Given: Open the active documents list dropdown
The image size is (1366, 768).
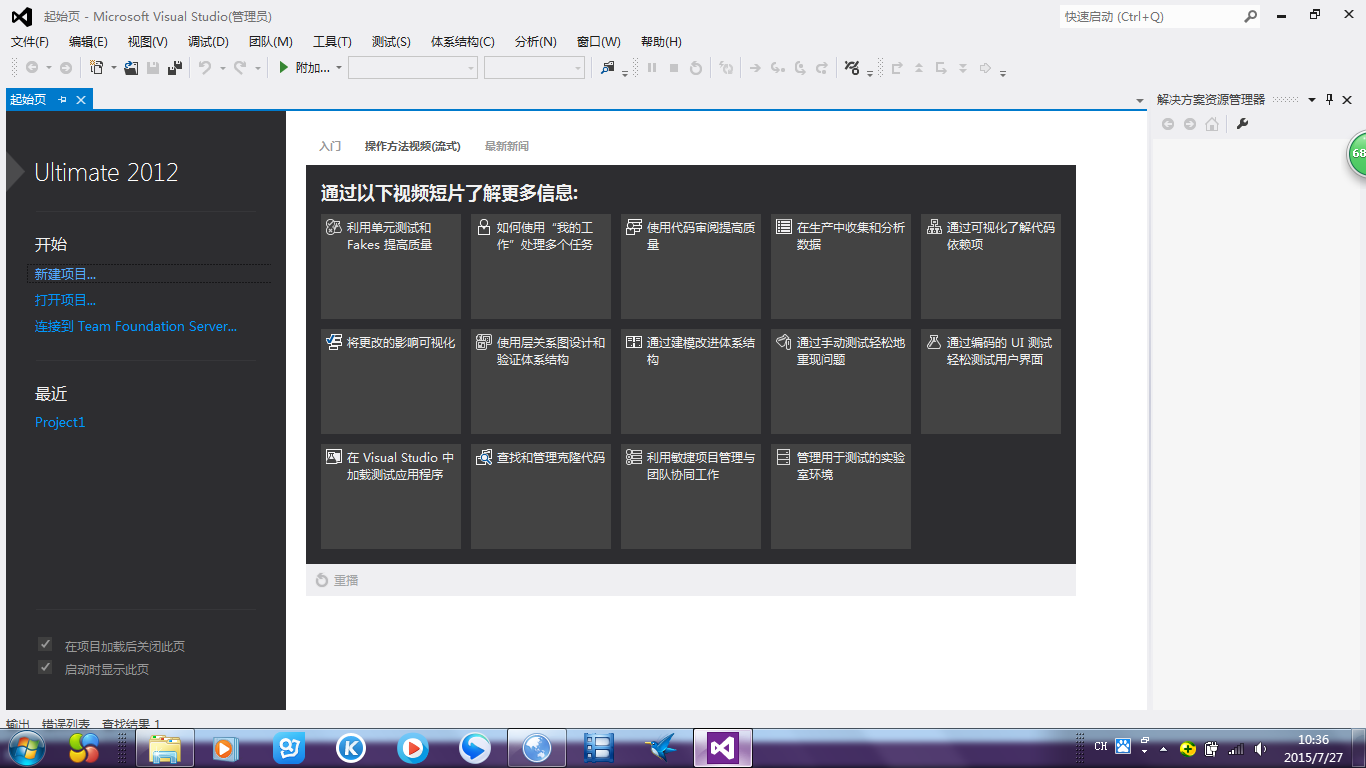Looking at the screenshot, I should tap(1140, 101).
